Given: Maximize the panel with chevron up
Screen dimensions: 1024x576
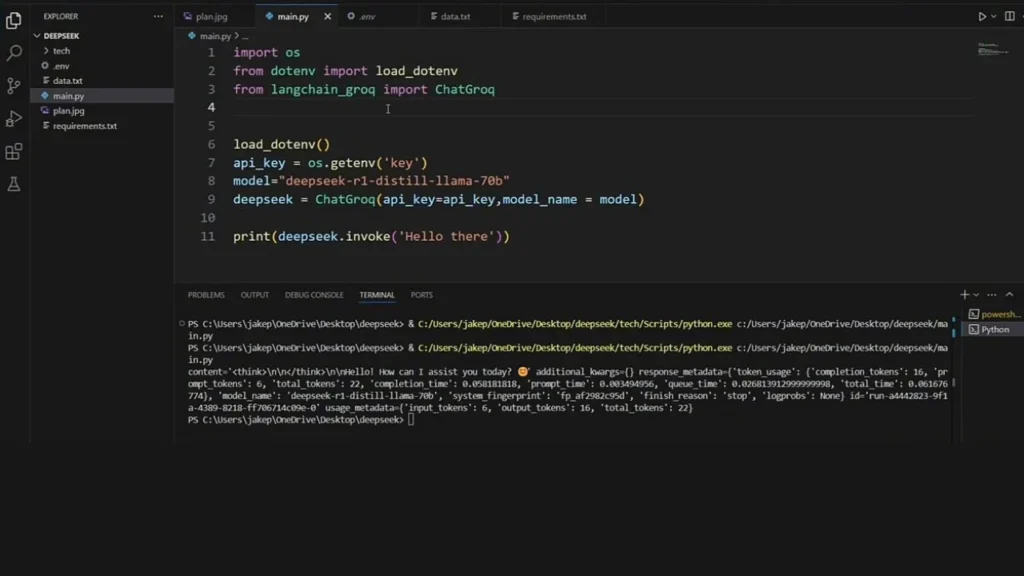Looking at the screenshot, I should (1010, 295).
